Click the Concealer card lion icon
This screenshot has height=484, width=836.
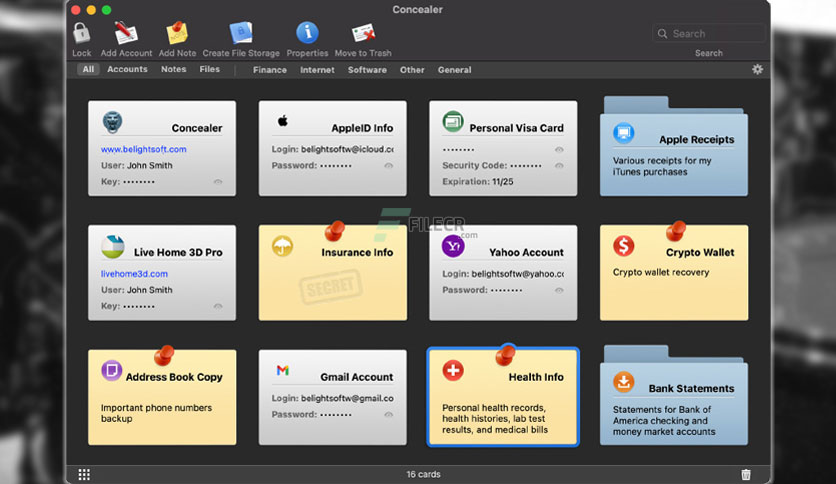tap(112, 123)
